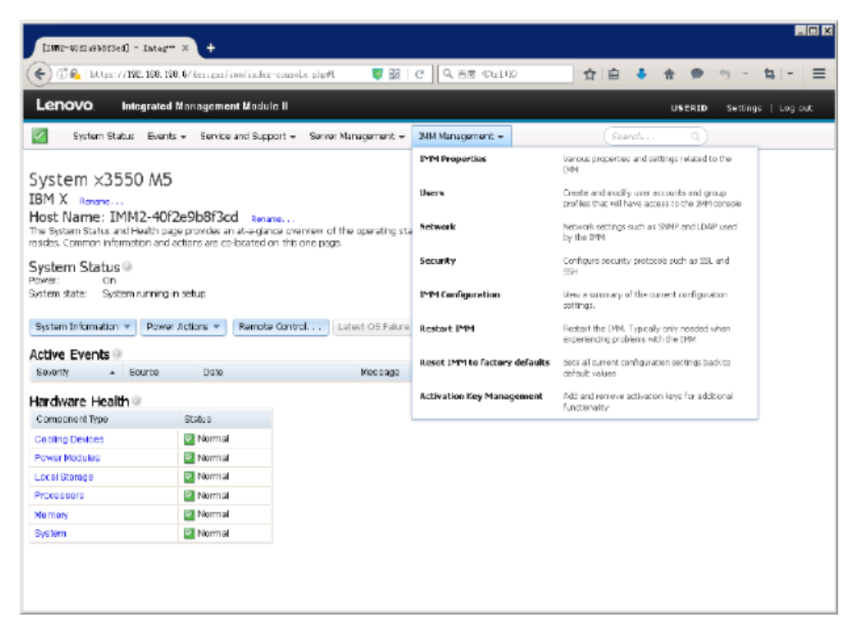The width and height of the screenshot is (859, 624).
Task: Click Rename link next to IBM X
Action: click(x=101, y=202)
